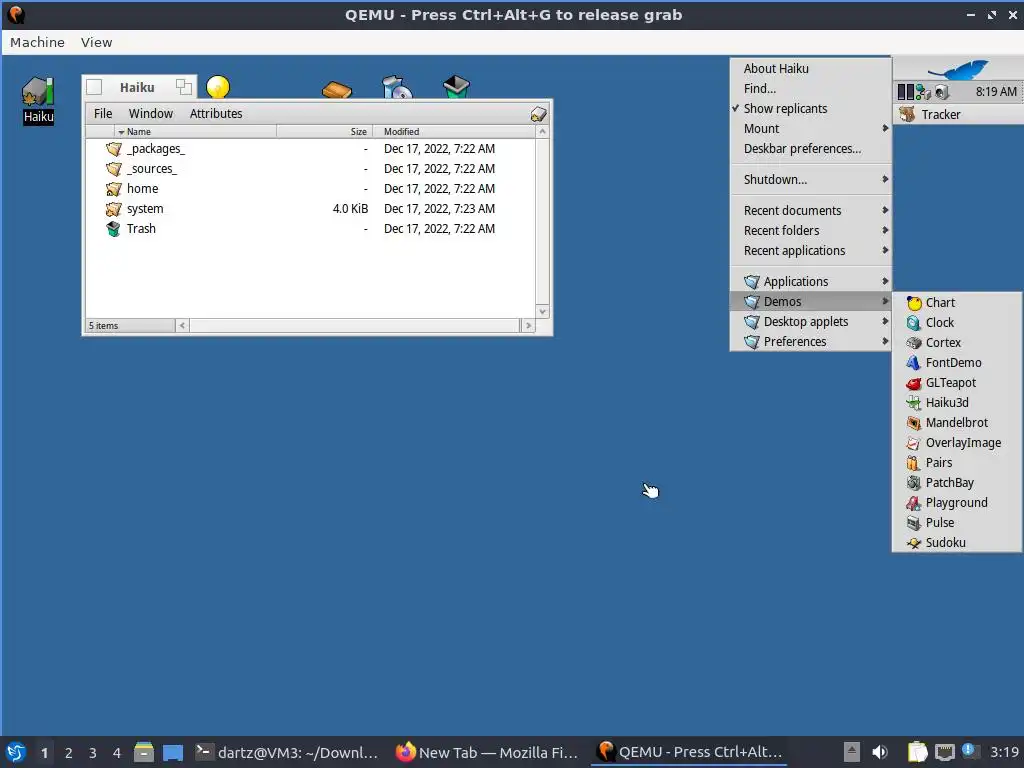The image size is (1024, 768).
Task: Launch the Mandelbrot demo
Action: [957, 423]
